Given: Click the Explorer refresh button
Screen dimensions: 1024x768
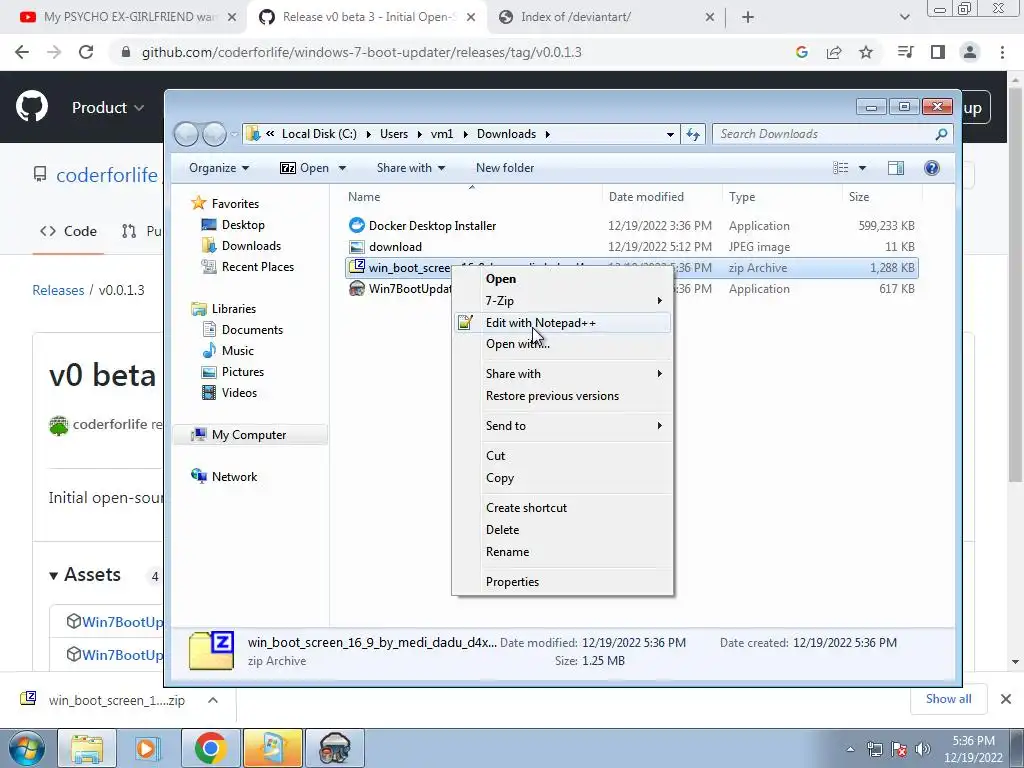Looking at the screenshot, I should (693, 134).
